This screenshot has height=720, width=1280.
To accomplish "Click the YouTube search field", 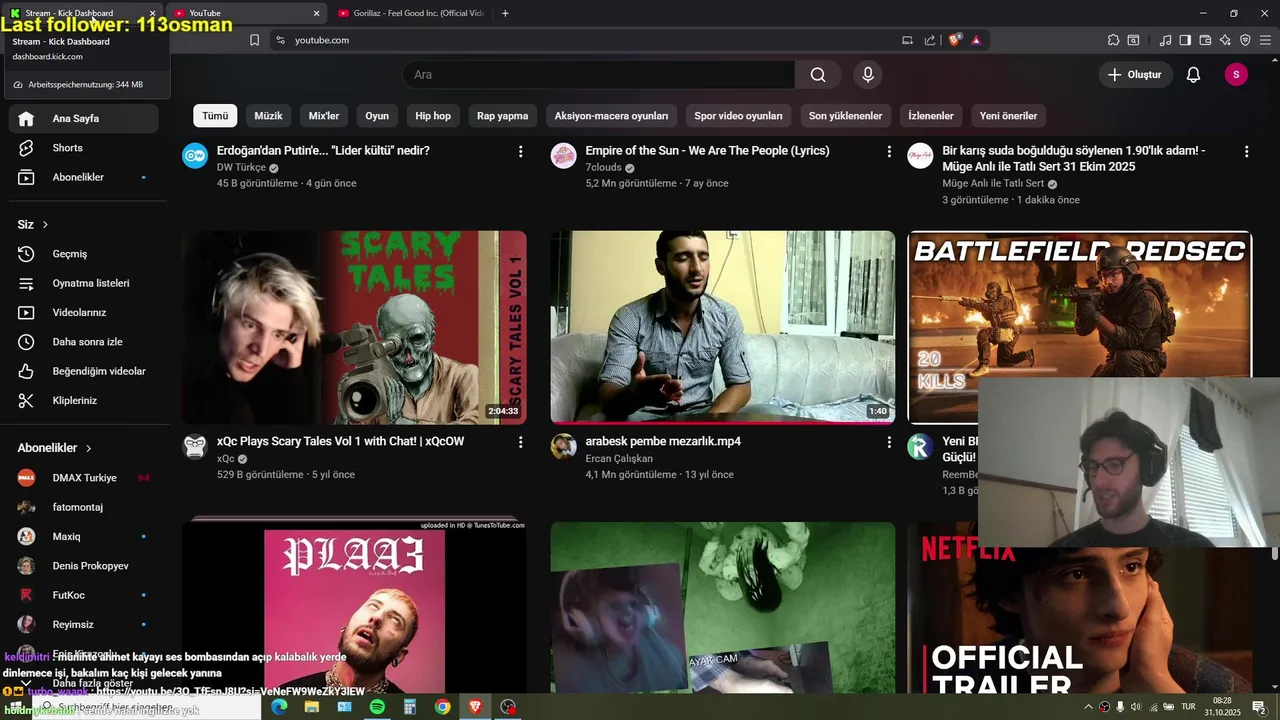I will click(x=599, y=75).
